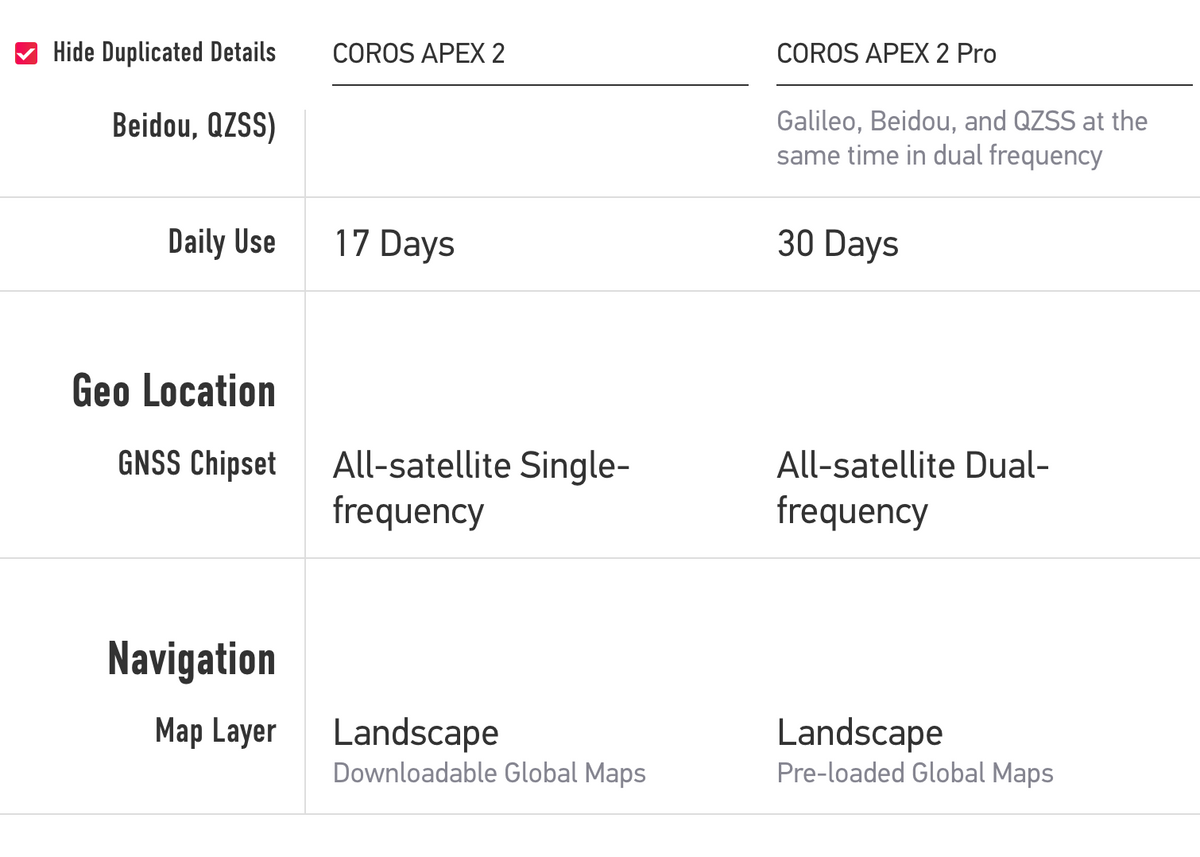Viewport: 1200px width, 857px height.
Task: Select the COROS APEX 2 Pro column header
Action: (885, 54)
